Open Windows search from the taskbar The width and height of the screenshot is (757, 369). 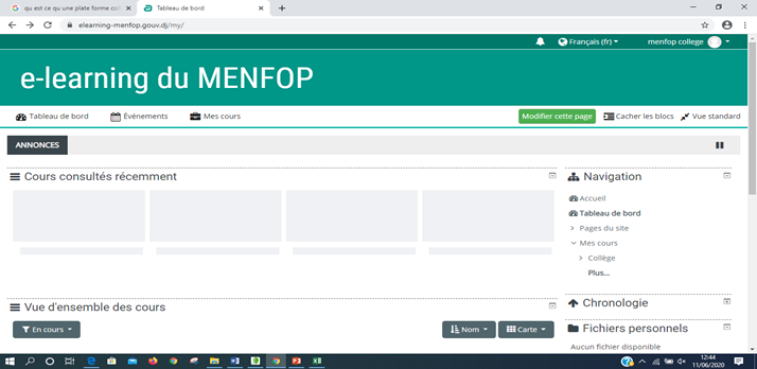(30, 361)
